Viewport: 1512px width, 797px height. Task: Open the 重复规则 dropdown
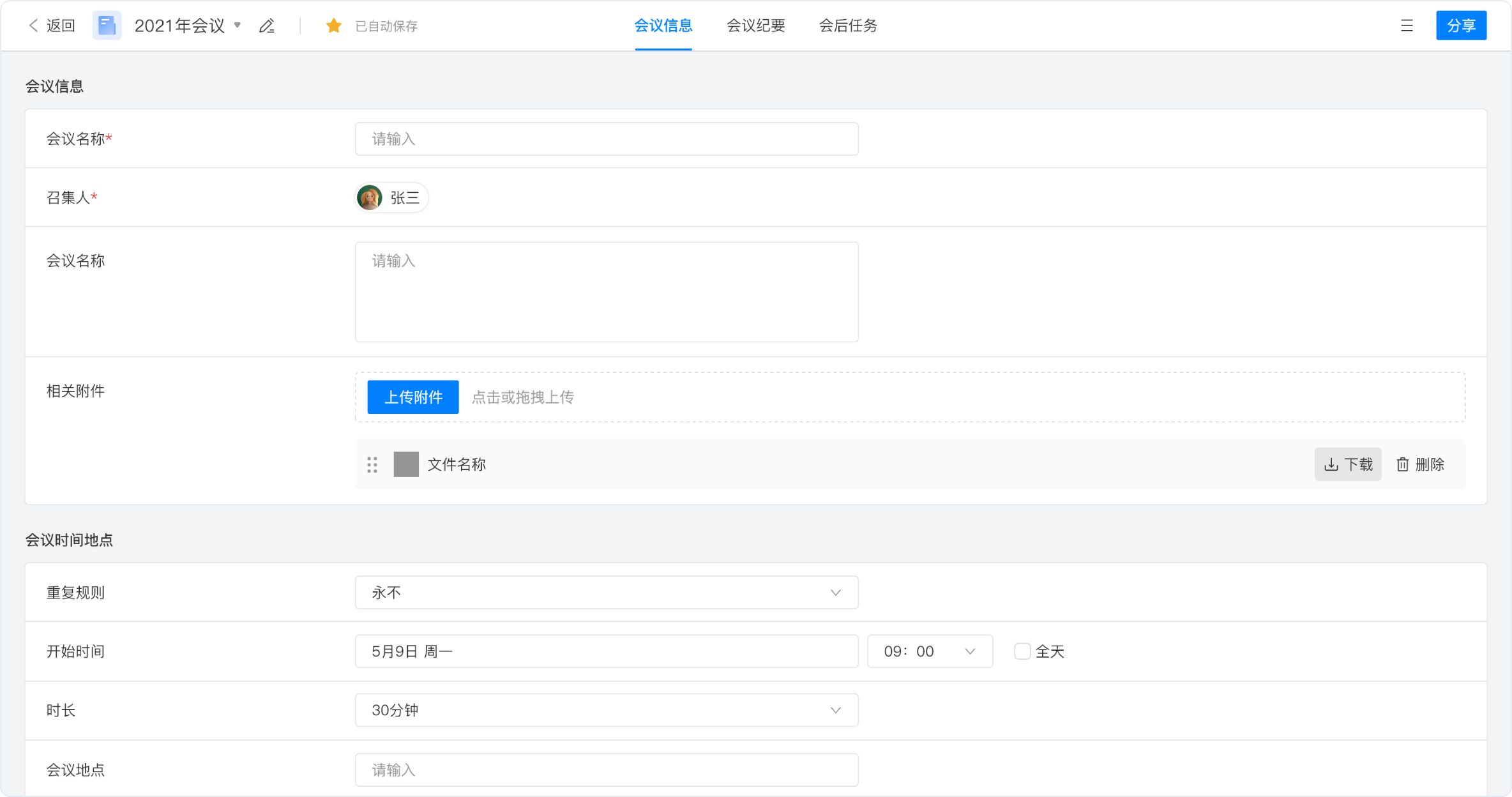coord(606,593)
